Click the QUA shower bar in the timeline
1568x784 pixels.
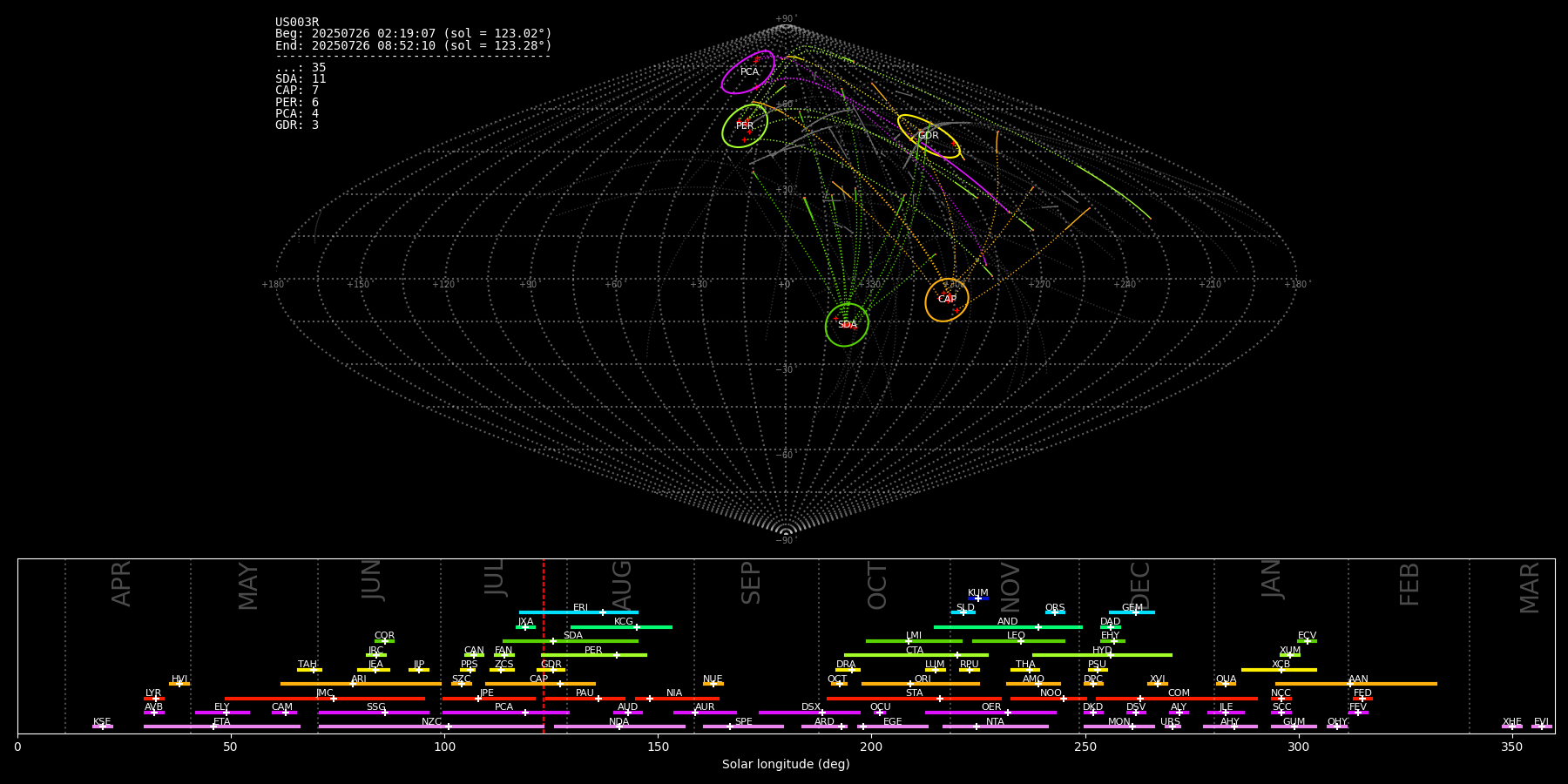tap(1226, 684)
